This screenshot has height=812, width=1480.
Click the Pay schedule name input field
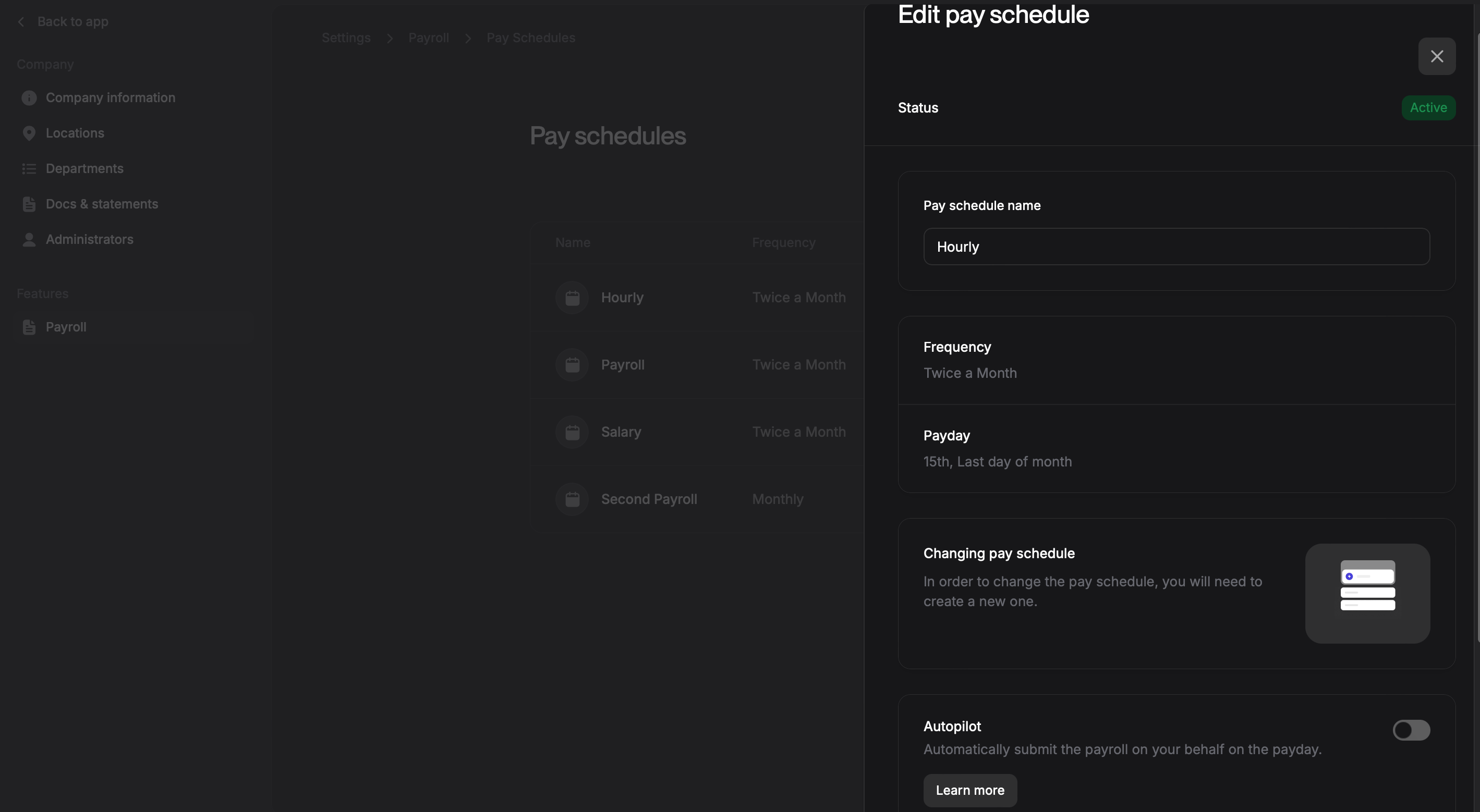pyautogui.click(x=1176, y=247)
